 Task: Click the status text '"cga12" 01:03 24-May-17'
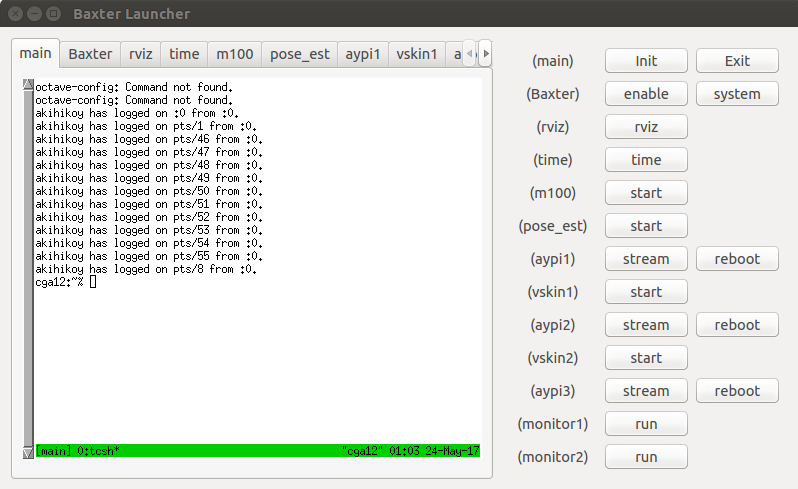pyautogui.click(x=411, y=451)
